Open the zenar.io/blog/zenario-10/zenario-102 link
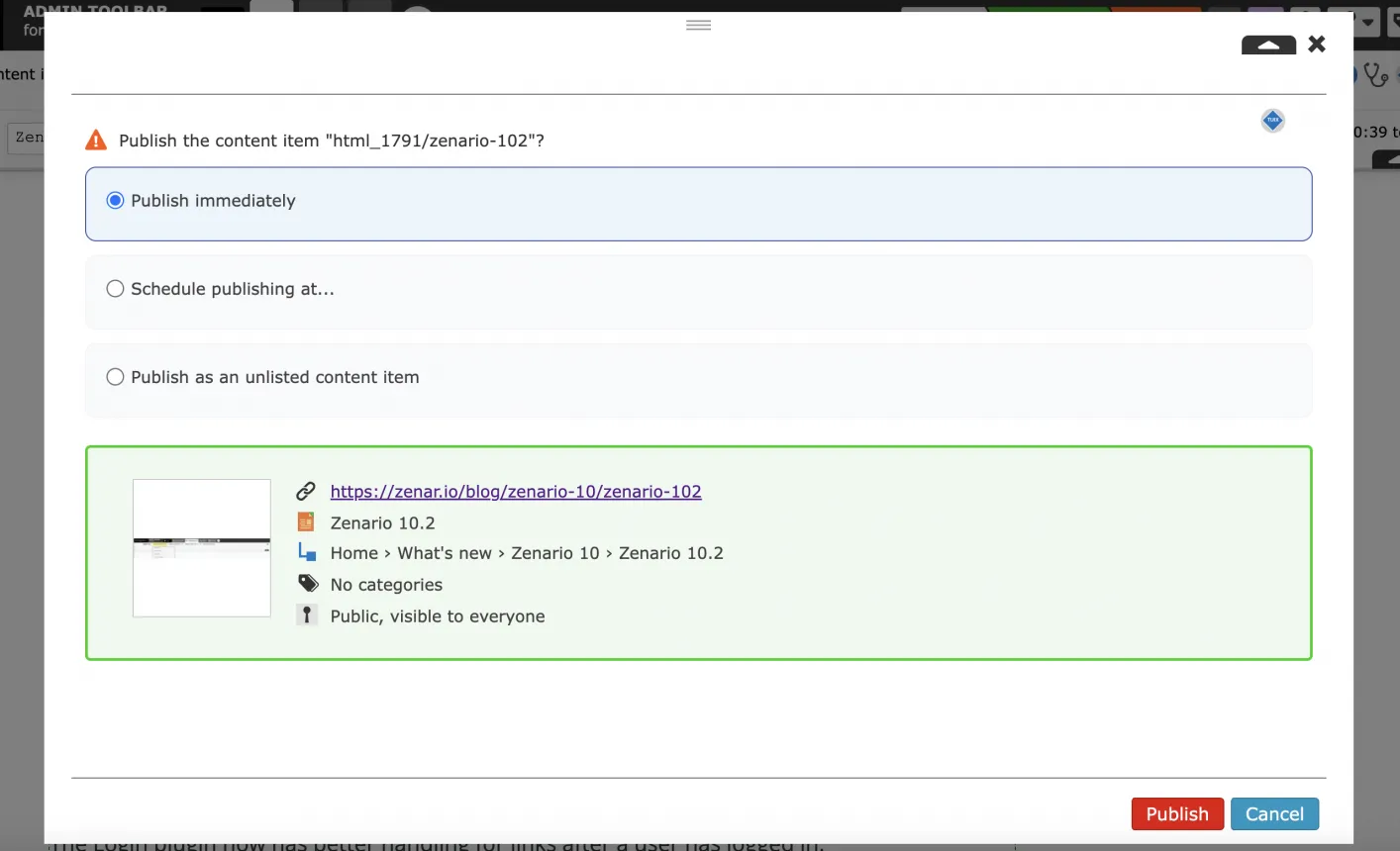The image size is (1400, 851). (x=516, y=492)
